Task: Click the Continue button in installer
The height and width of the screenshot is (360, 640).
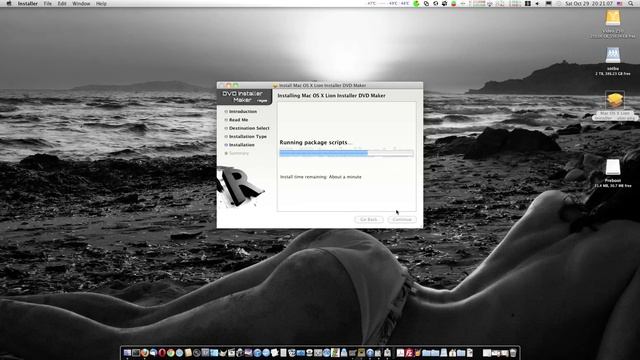Action: (402, 220)
